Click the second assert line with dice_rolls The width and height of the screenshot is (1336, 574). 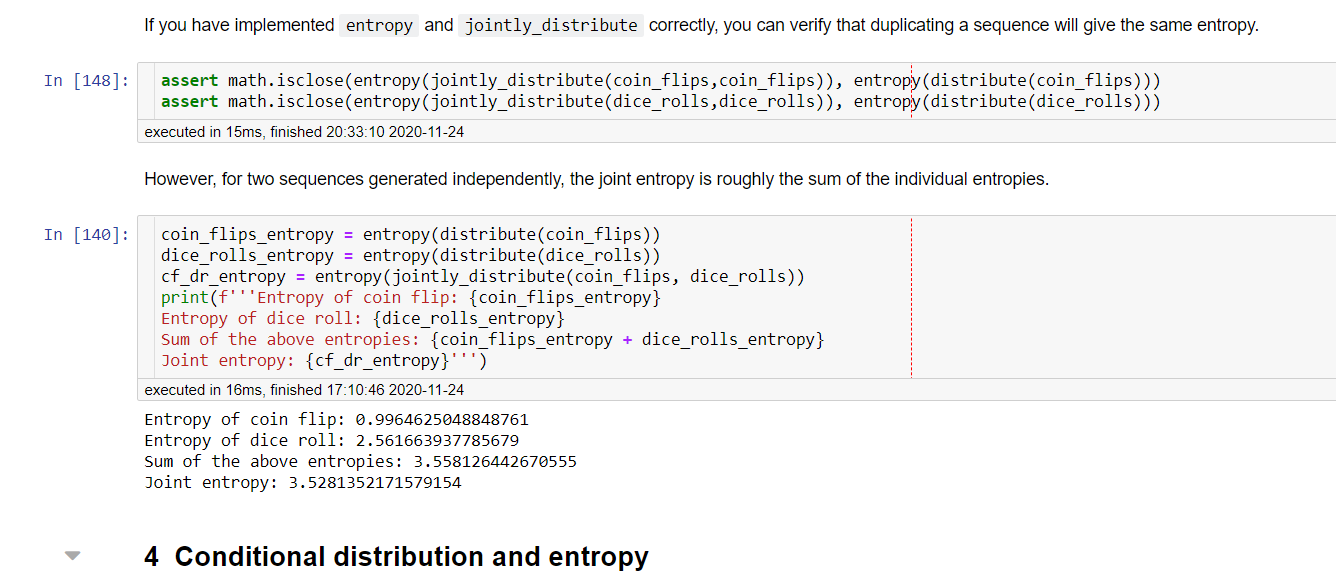pyautogui.click(x=660, y=102)
